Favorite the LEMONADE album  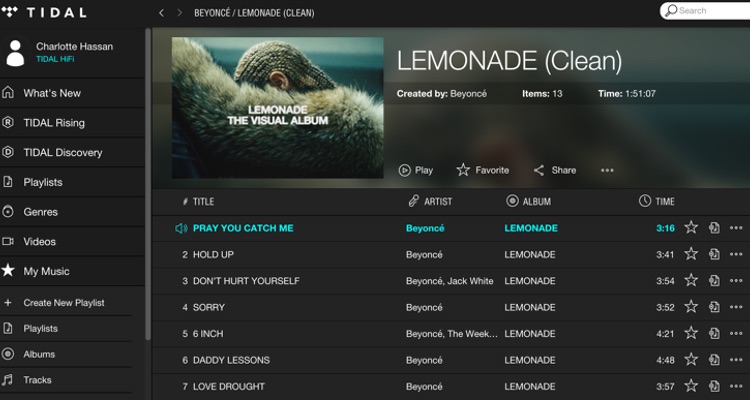(x=483, y=170)
